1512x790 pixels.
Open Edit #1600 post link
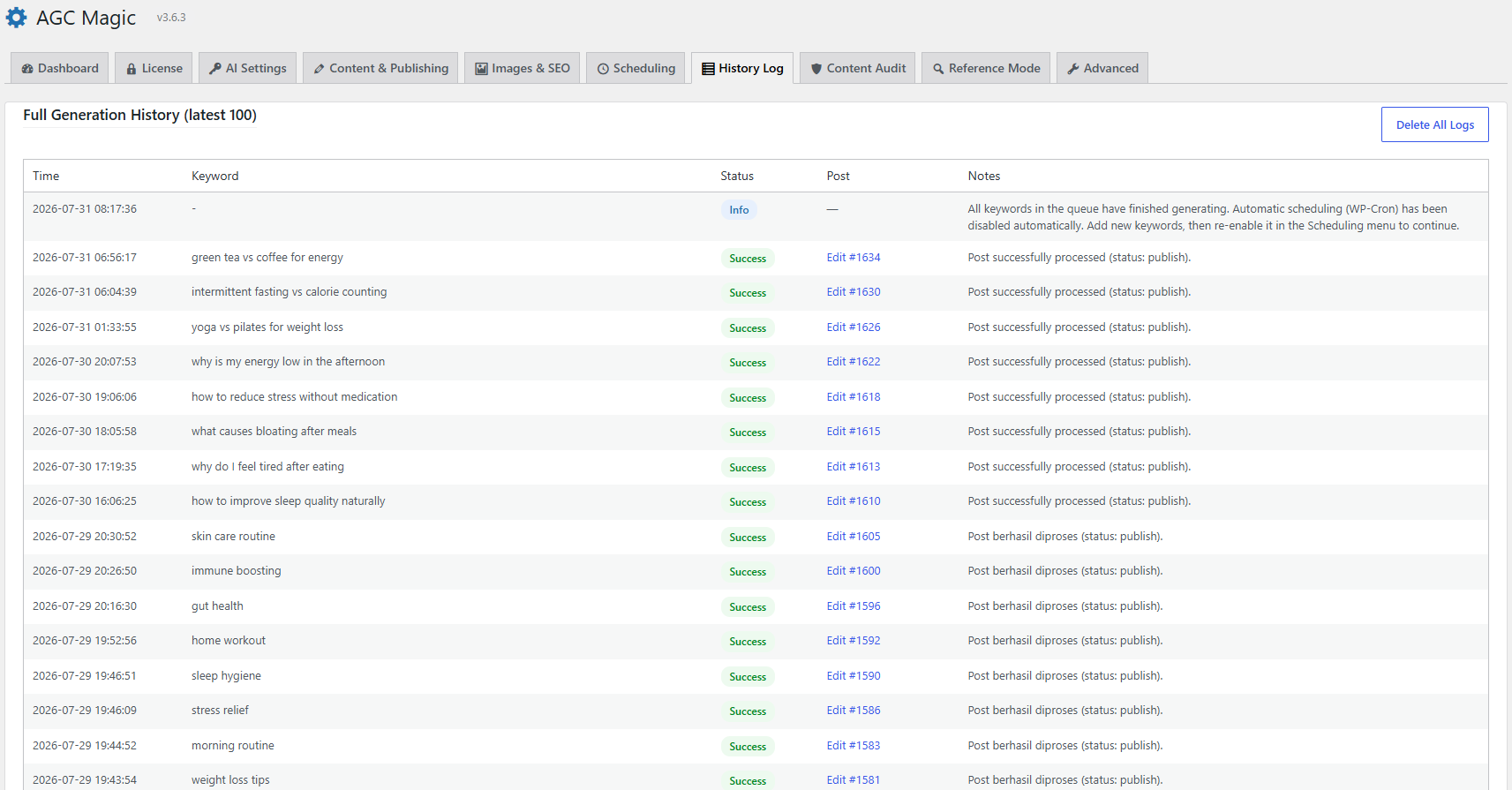tap(853, 571)
